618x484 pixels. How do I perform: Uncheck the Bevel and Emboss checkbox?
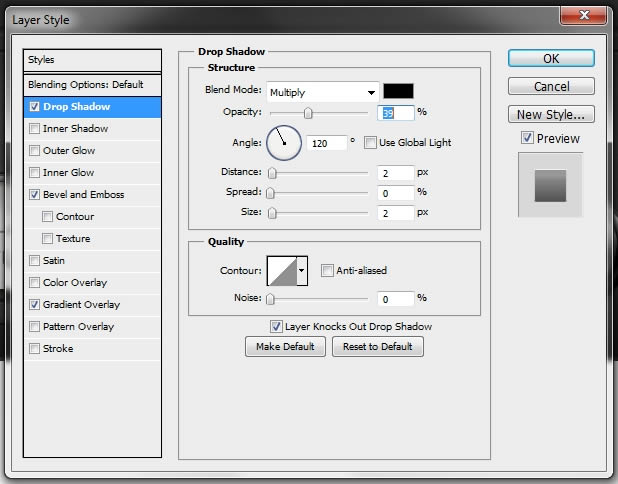tap(34, 194)
